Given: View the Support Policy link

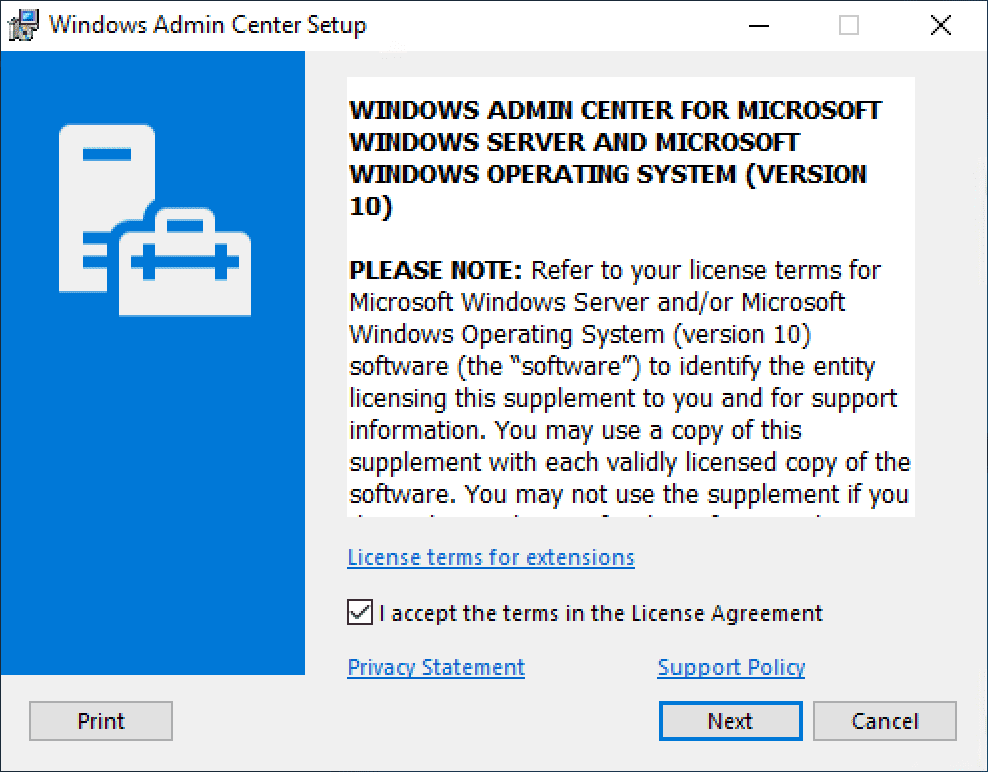Looking at the screenshot, I should (x=731, y=667).
